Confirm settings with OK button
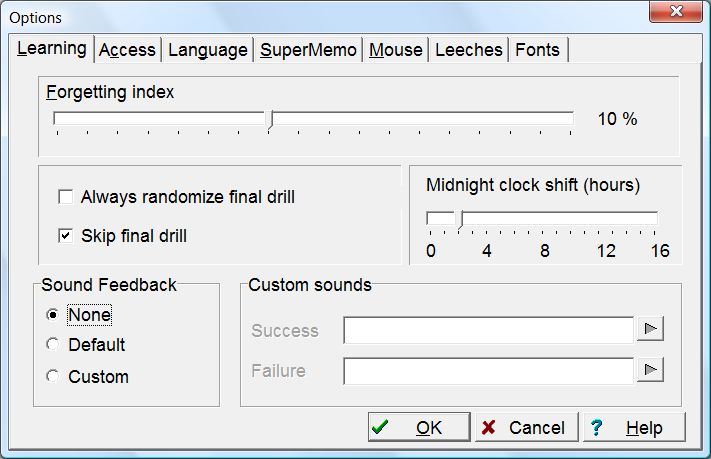This screenshot has height=459, width=711. (418, 427)
